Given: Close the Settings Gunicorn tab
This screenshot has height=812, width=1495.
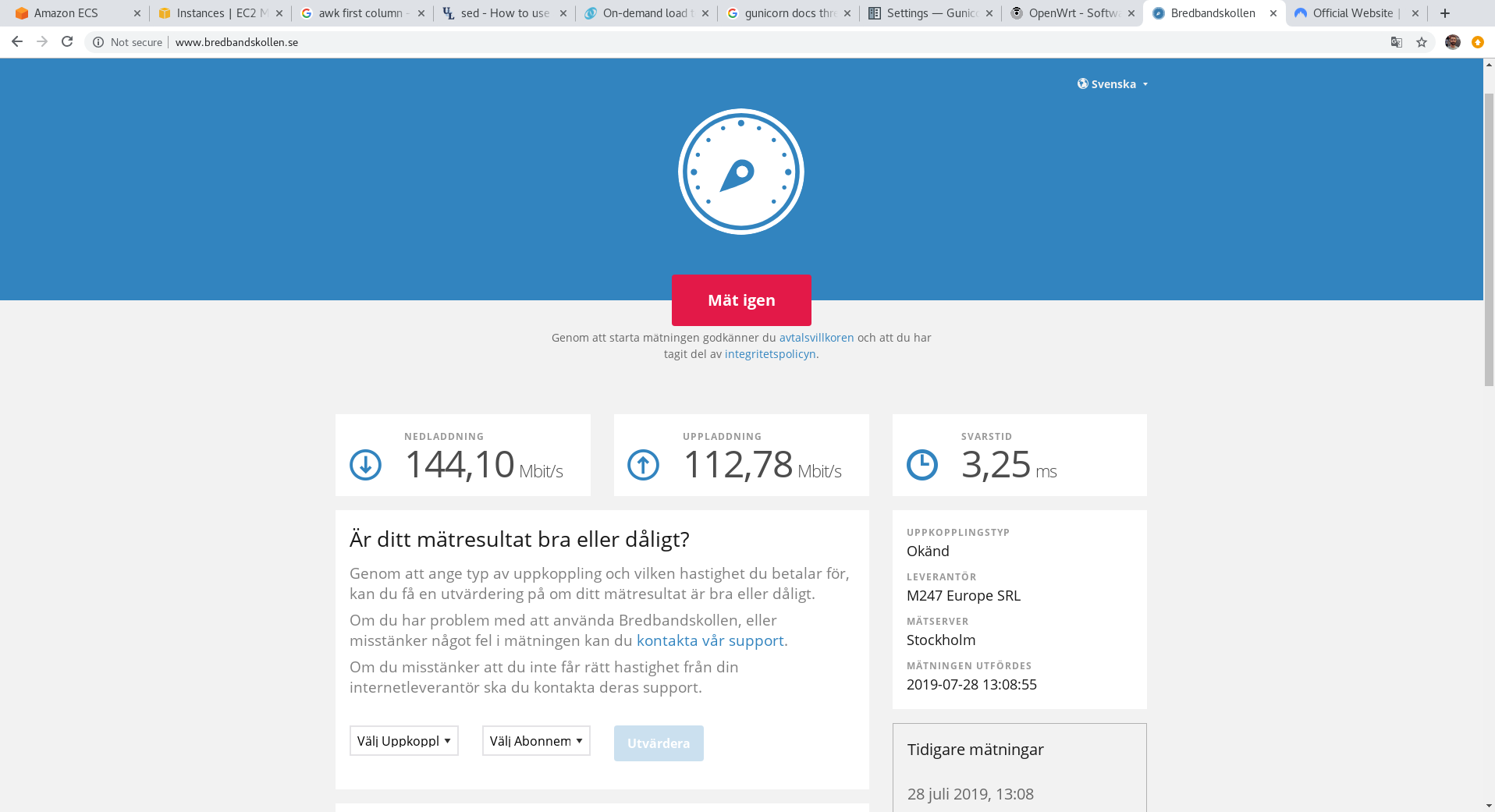Looking at the screenshot, I should 989,13.
